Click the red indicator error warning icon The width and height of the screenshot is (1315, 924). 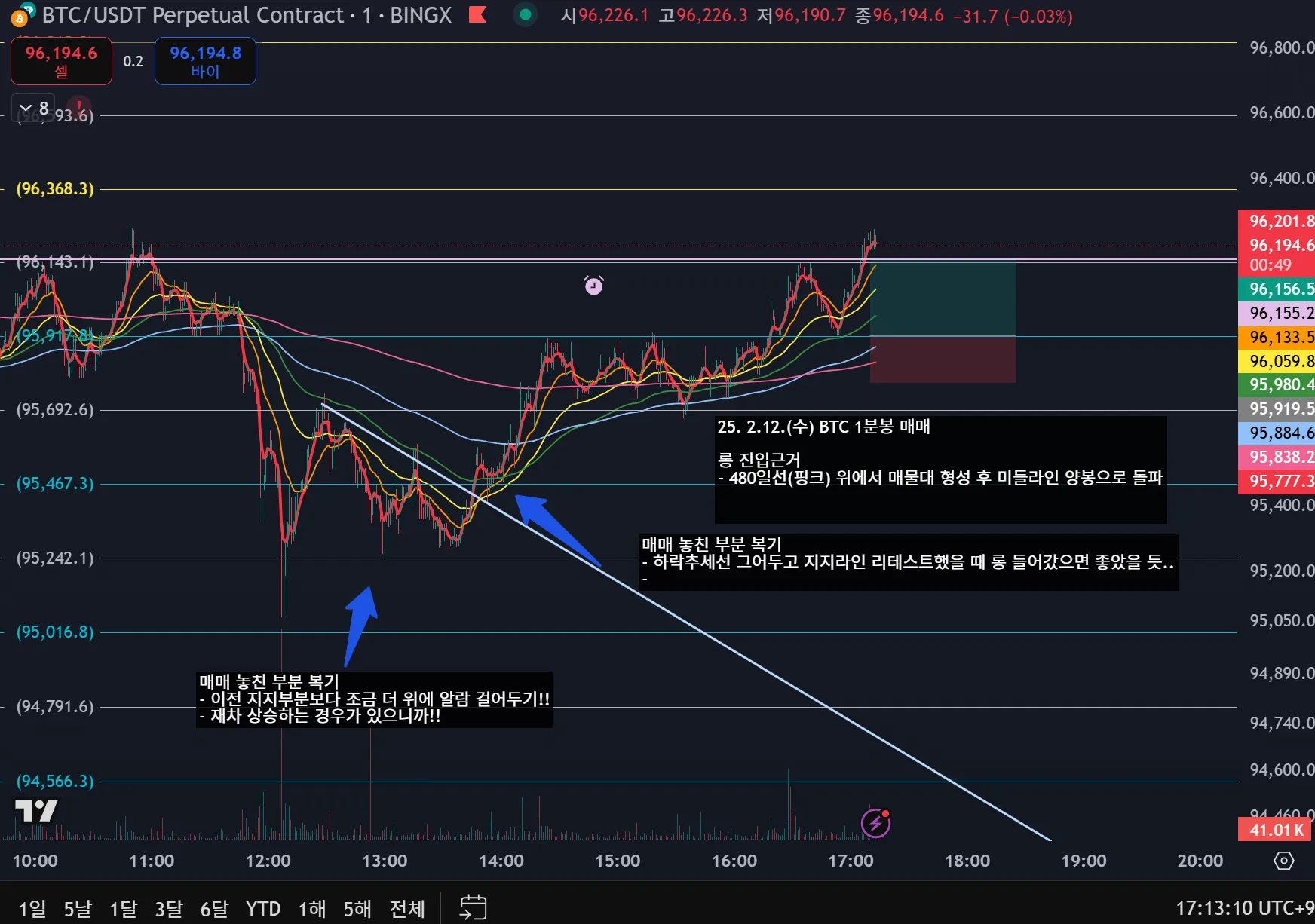[78, 107]
